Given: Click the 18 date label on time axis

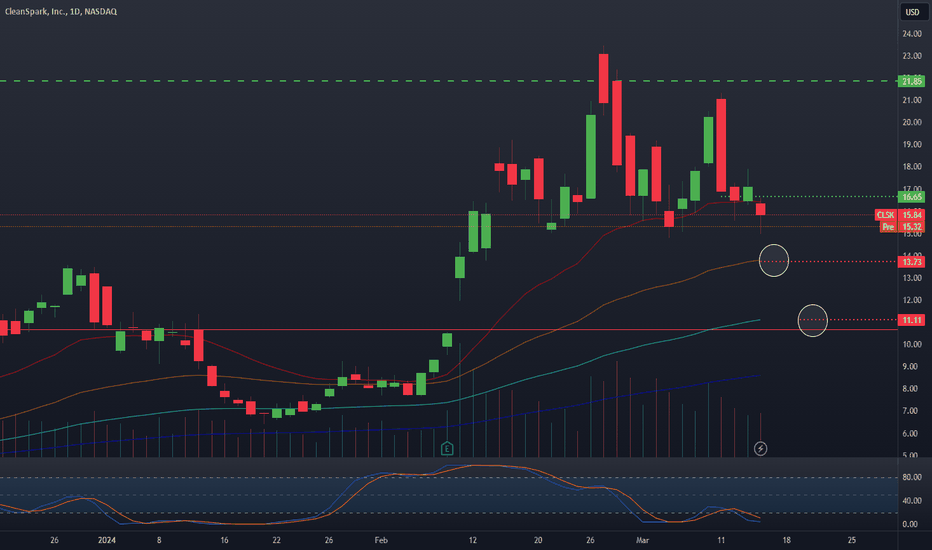Looking at the screenshot, I should coord(786,540).
